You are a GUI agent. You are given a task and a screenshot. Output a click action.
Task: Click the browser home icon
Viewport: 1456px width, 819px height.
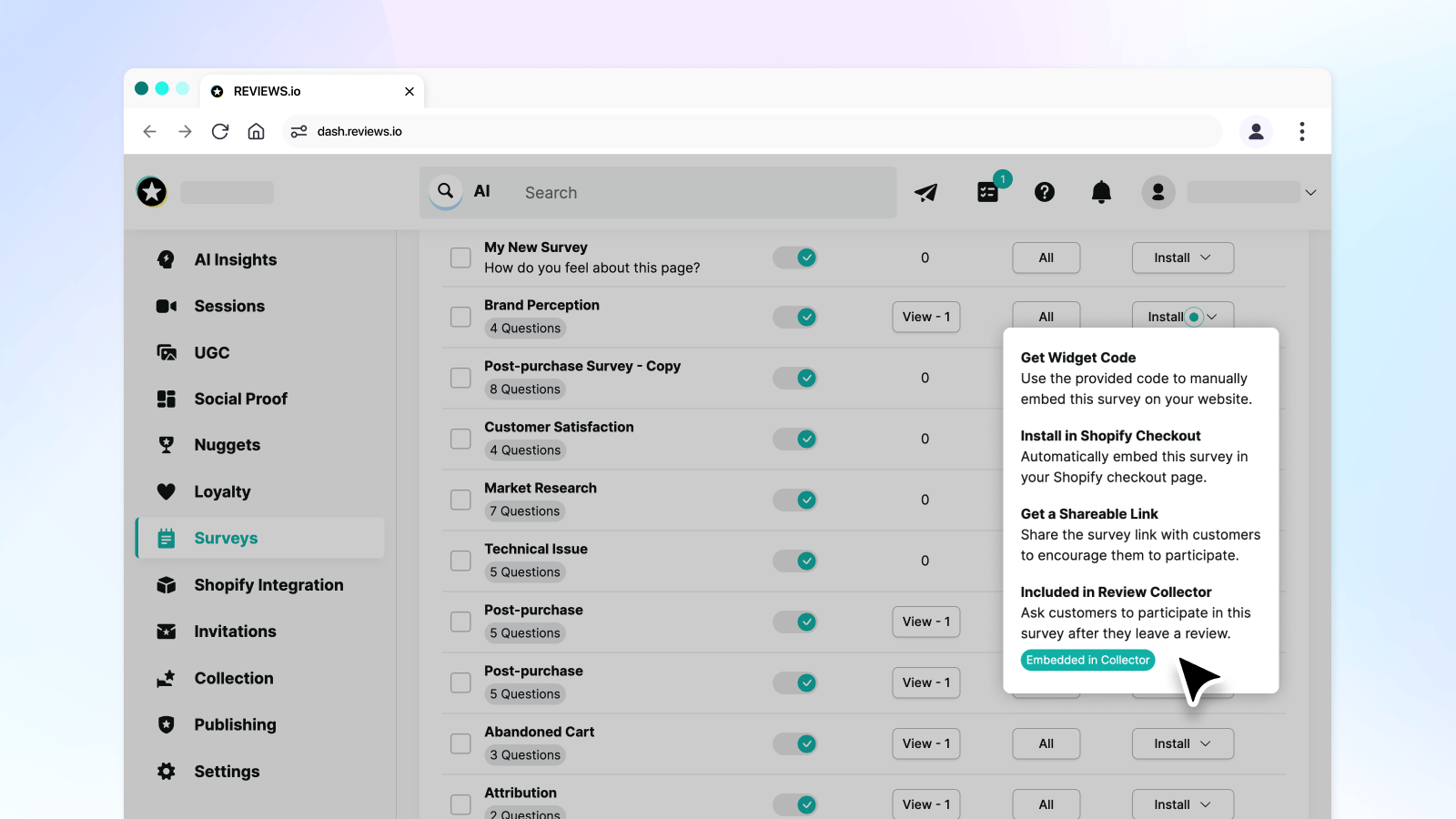click(257, 131)
